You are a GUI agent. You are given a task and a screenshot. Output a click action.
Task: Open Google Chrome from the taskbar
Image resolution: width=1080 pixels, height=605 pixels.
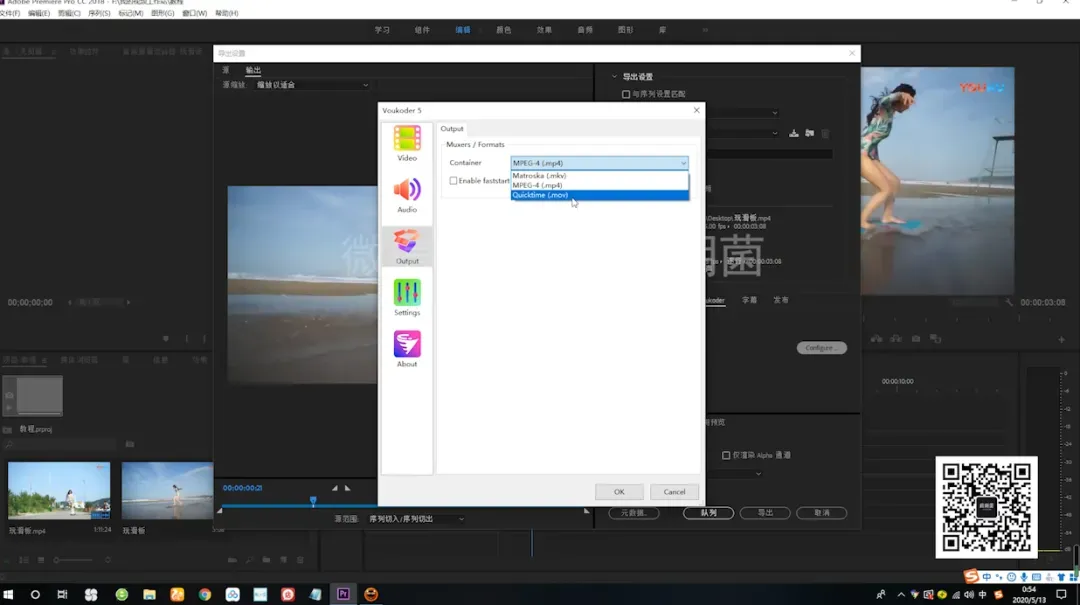tap(205, 594)
